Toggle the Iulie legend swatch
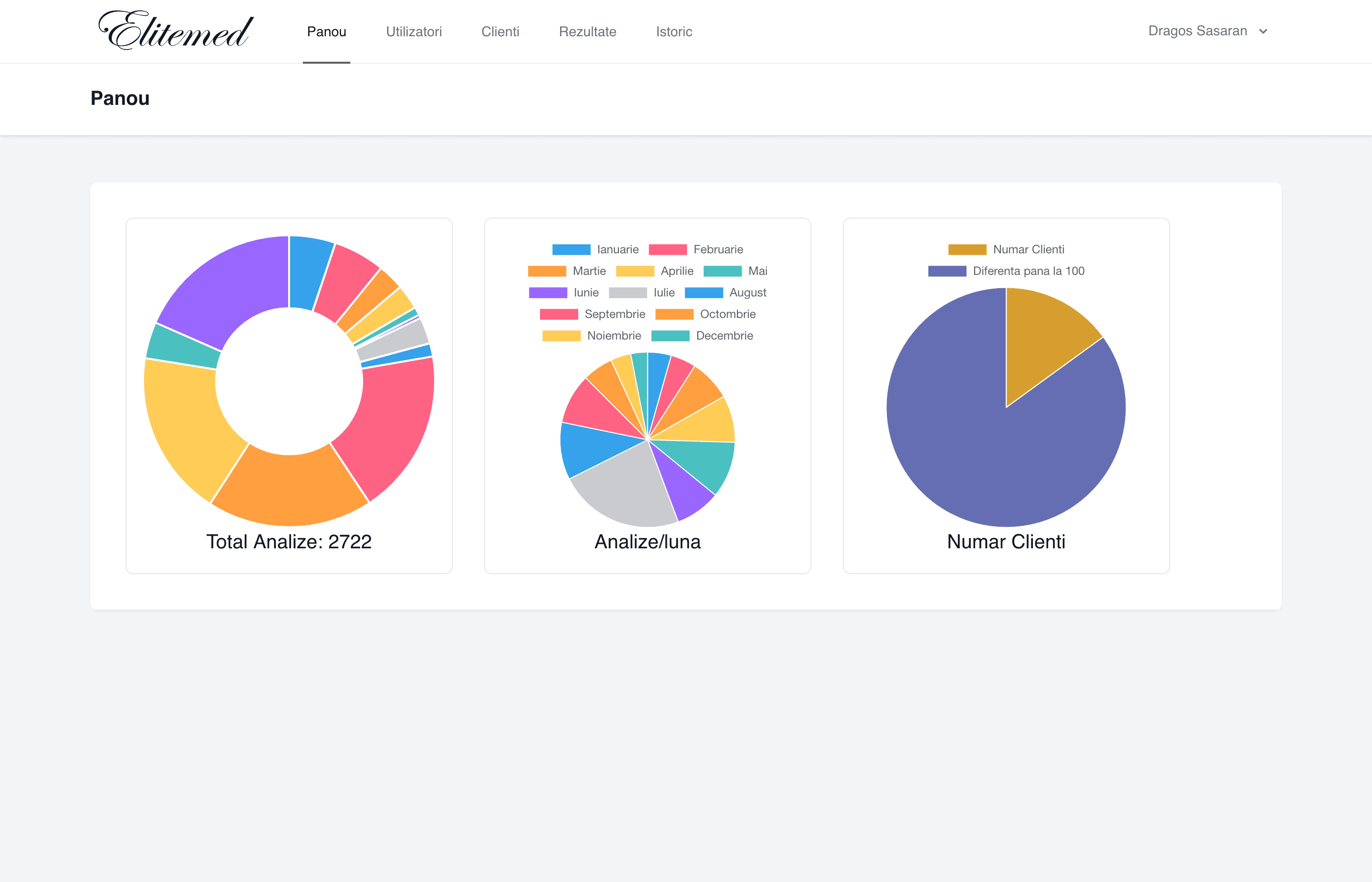The width and height of the screenshot is (1372, 882). coord(628,293)
